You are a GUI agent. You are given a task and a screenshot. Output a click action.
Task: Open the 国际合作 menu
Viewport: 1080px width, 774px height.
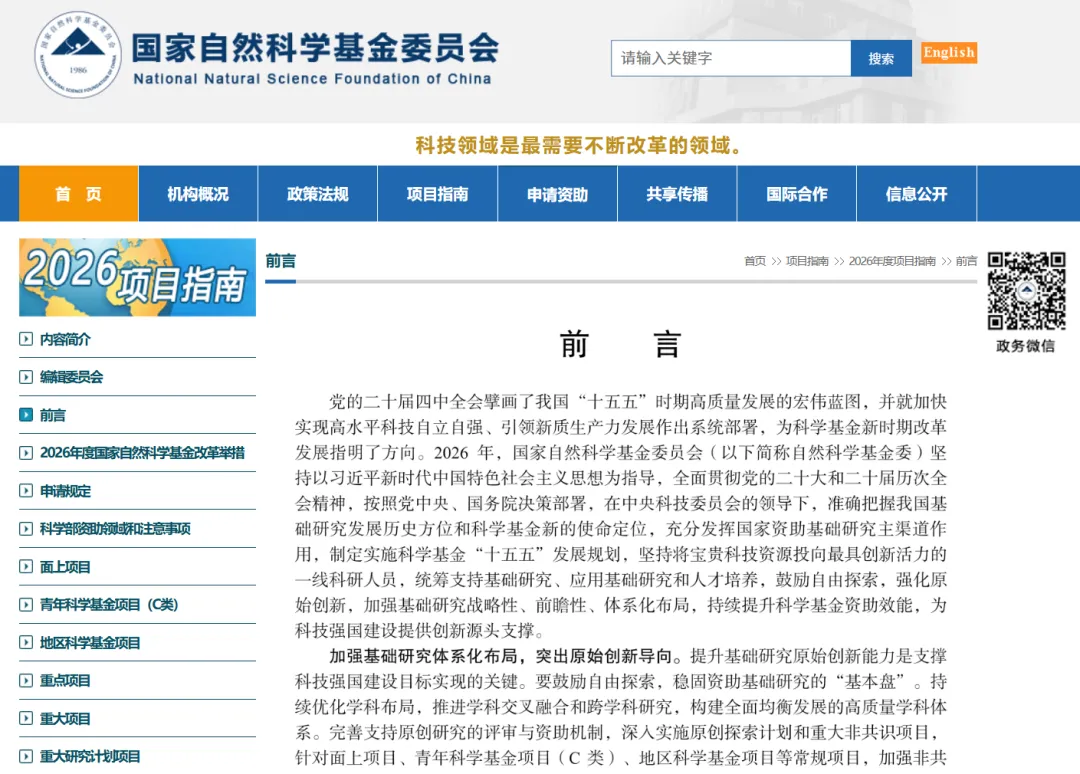[797, 194]
